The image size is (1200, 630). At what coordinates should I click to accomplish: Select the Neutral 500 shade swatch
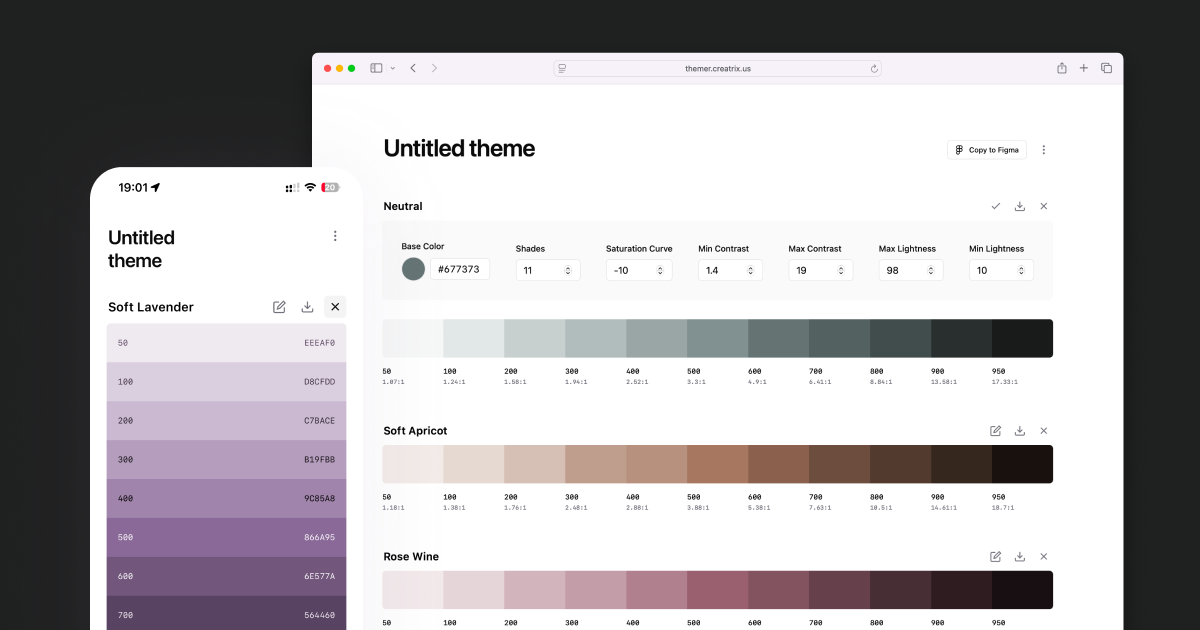[x=717, y=338]
